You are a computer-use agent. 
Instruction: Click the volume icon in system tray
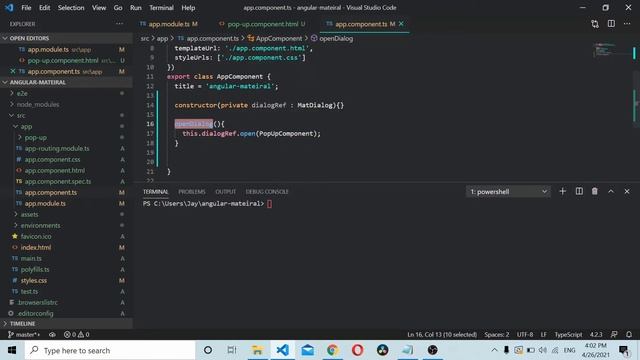pyautogui.click(x=542, y=350)
